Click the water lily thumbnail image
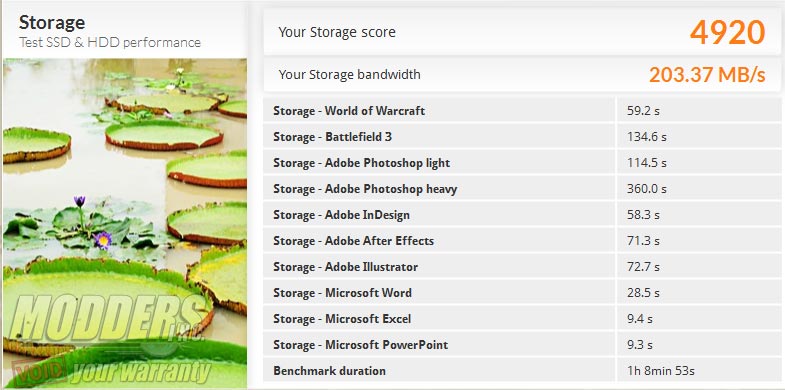Viewport: 785px width, 390px height. coord(125,224)
